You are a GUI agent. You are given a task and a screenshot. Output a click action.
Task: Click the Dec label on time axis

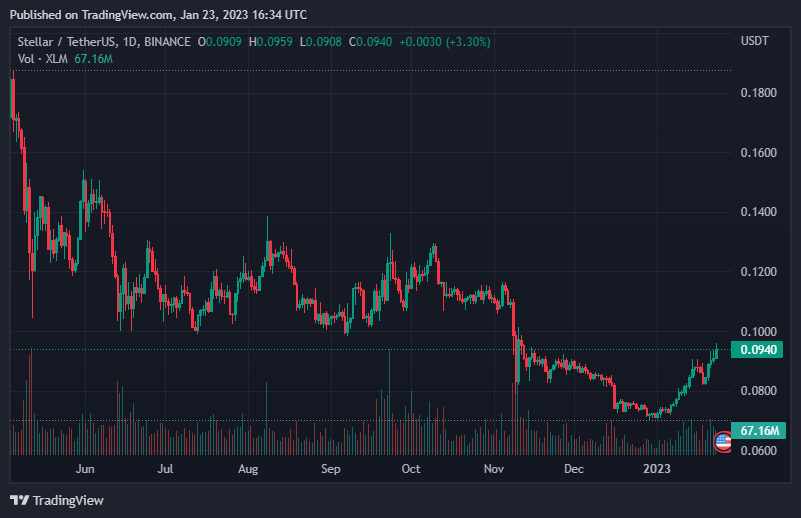pos(574,469)
